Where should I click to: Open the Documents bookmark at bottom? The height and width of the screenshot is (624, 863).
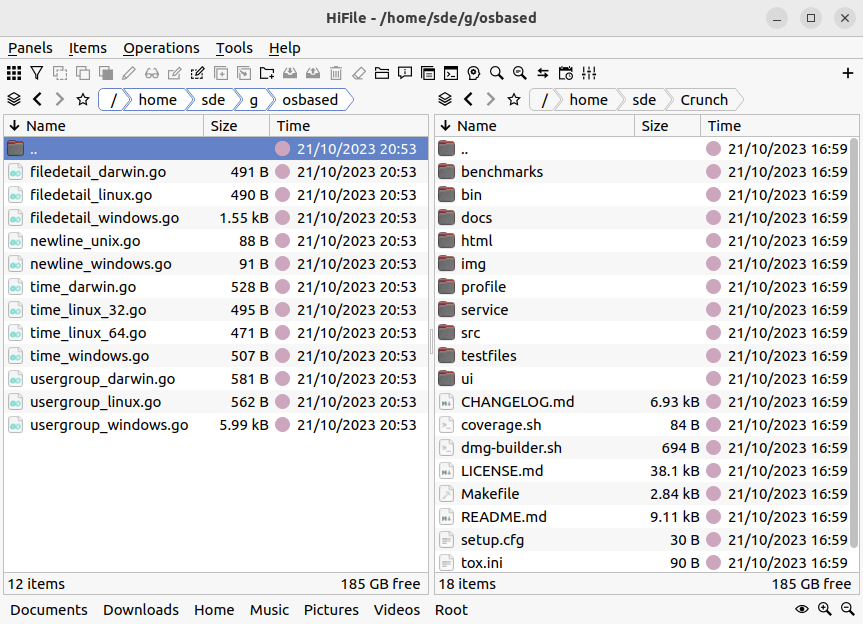(48, 610)
